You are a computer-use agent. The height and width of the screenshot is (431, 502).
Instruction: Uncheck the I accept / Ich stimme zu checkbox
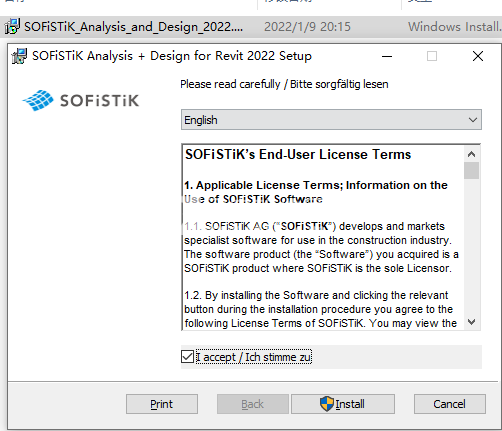[x=187, y=357]
